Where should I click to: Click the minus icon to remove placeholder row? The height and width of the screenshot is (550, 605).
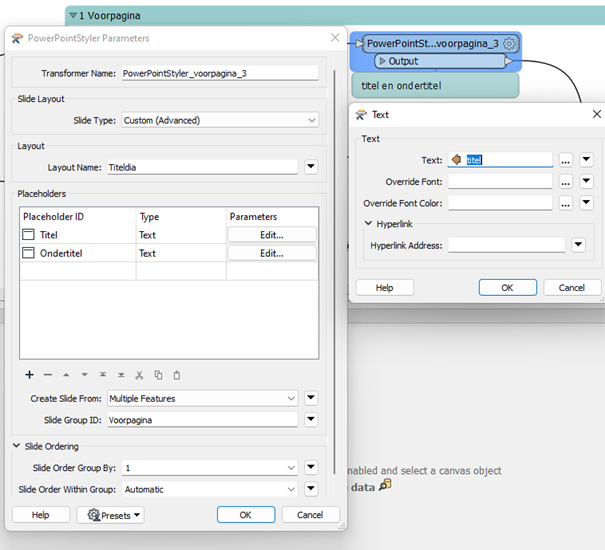(47, 375)
